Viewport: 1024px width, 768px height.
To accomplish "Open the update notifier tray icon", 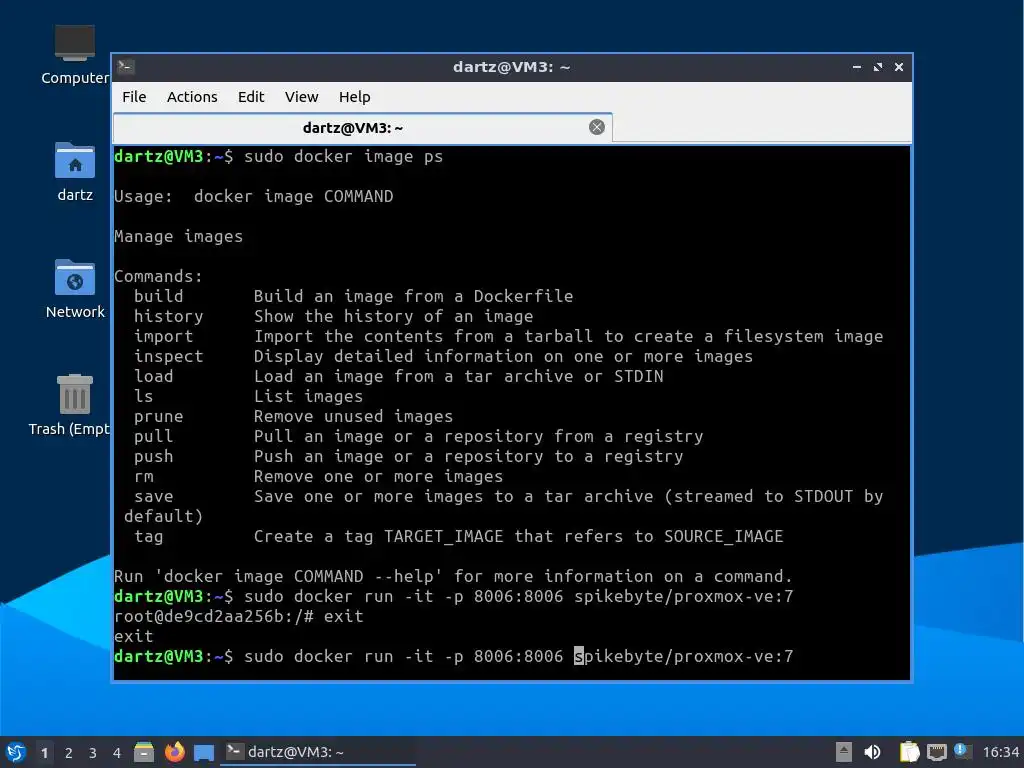I will [x=961, y=751].
